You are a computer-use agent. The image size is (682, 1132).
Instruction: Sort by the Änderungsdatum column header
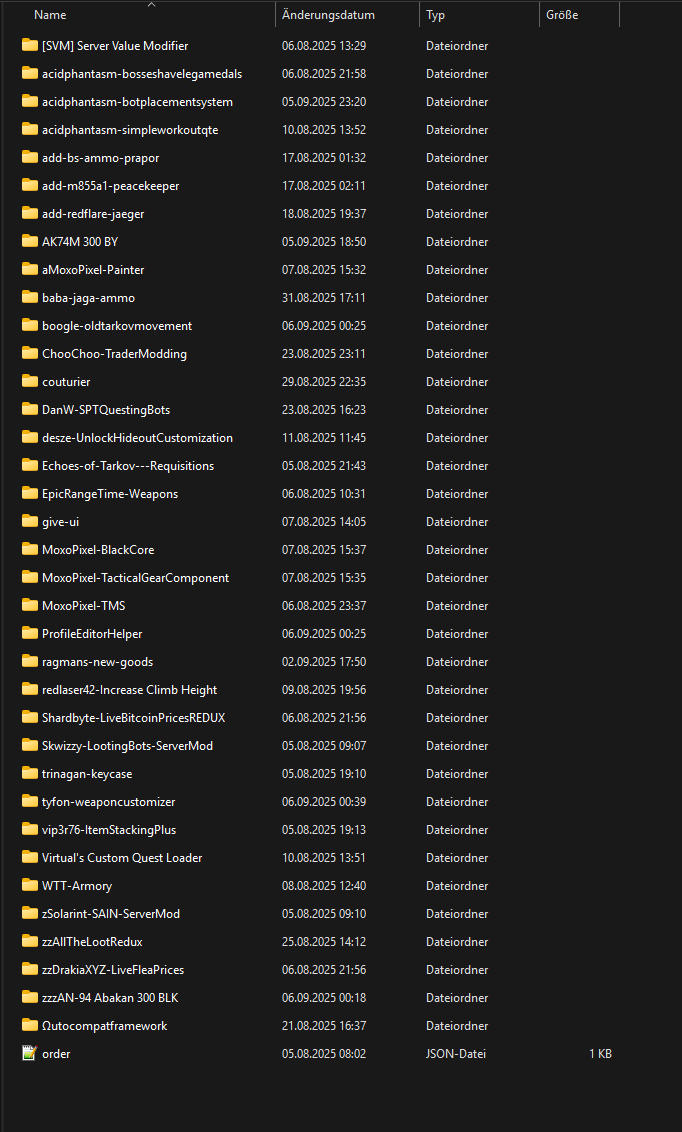click(328, 14)
